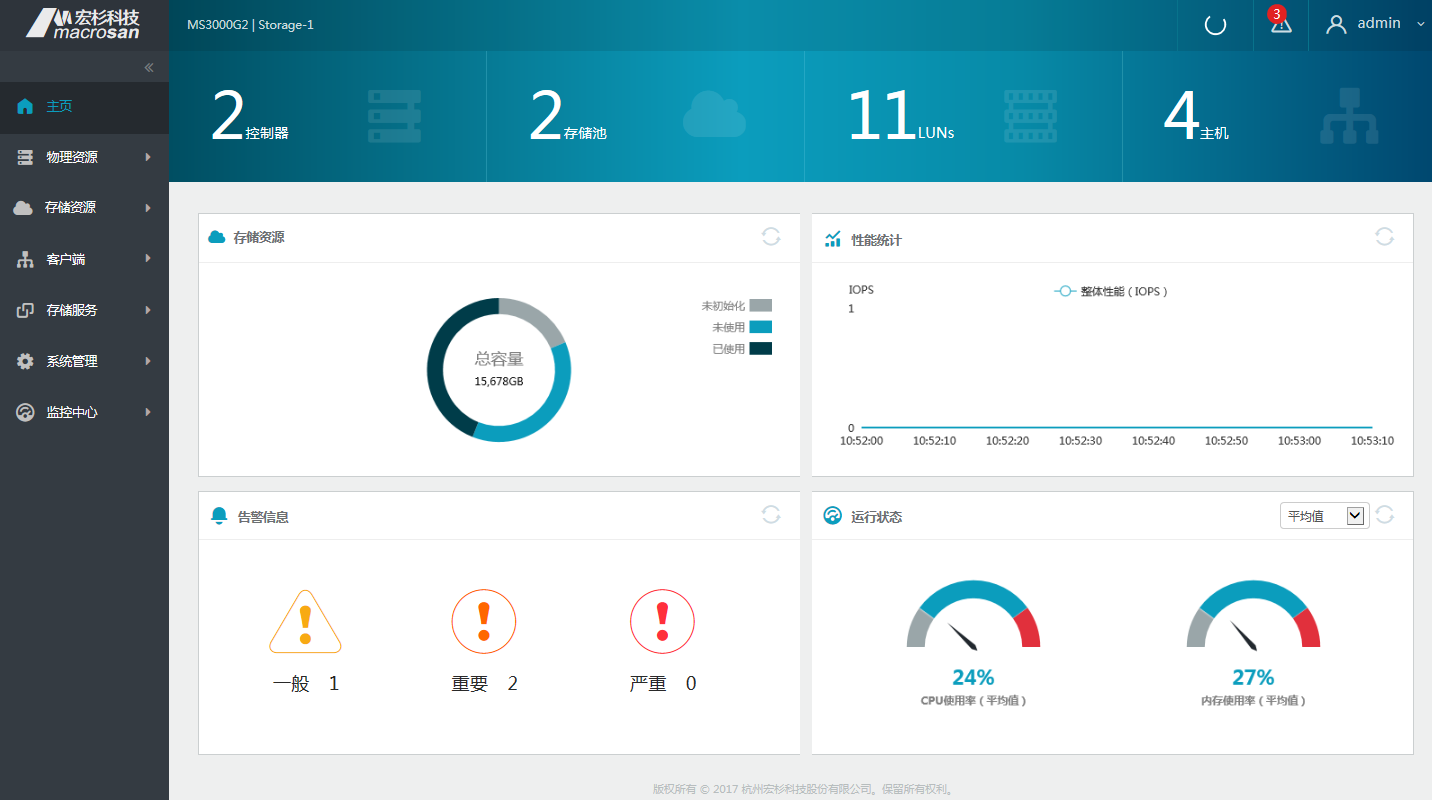Click the alarm bell notification icon
Viewport: 1432px width, 800px height.
(1280, 25)
